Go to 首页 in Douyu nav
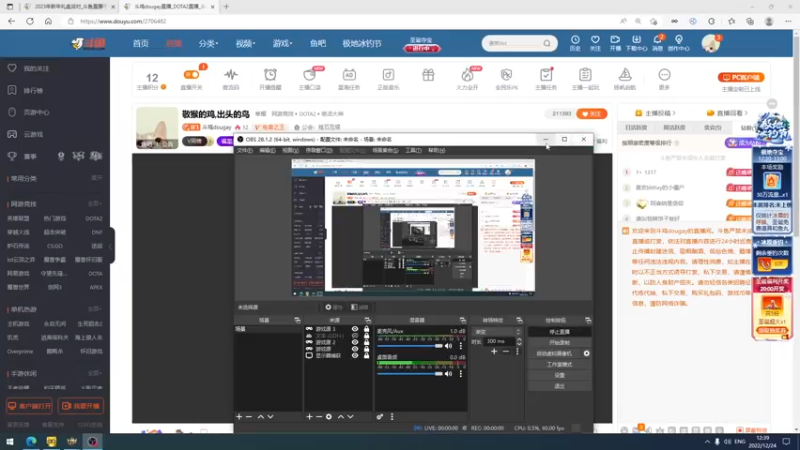 click(141, 43)
